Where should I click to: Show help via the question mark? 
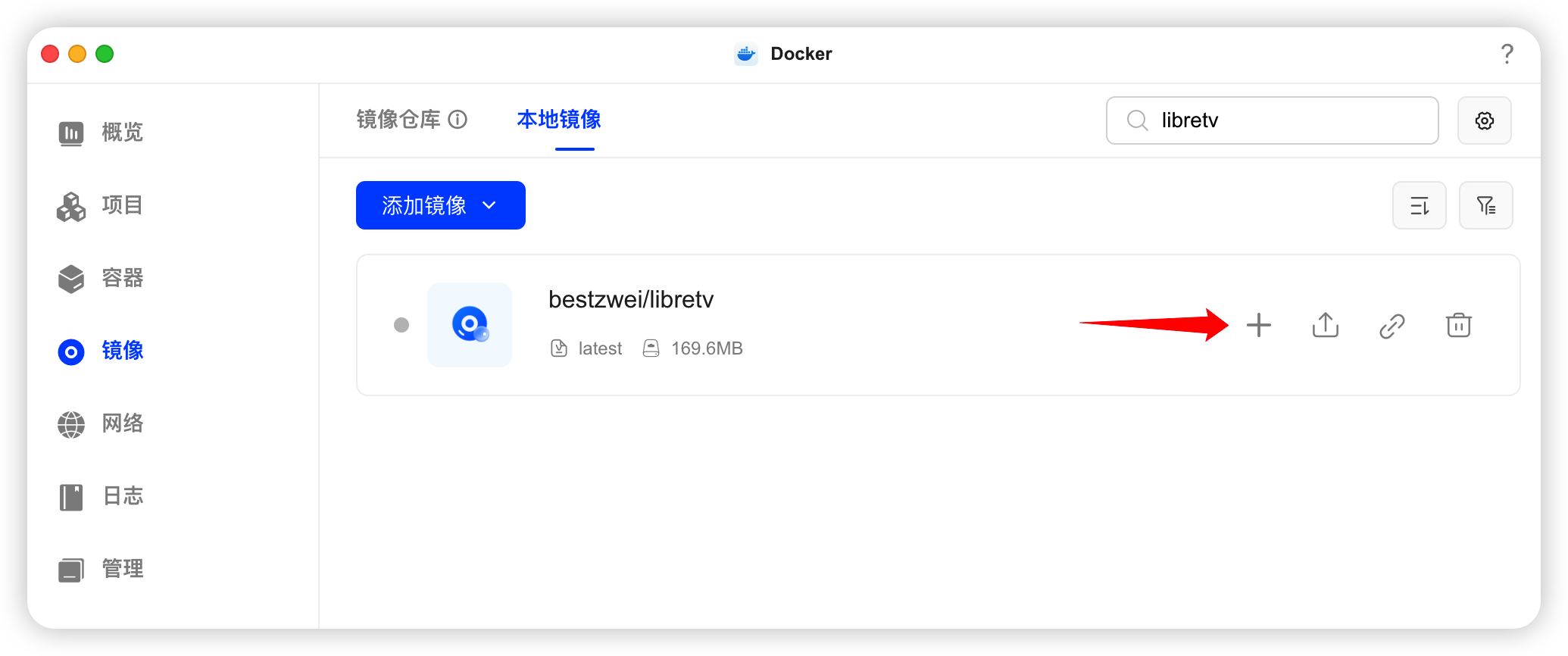click(1507, 54)
